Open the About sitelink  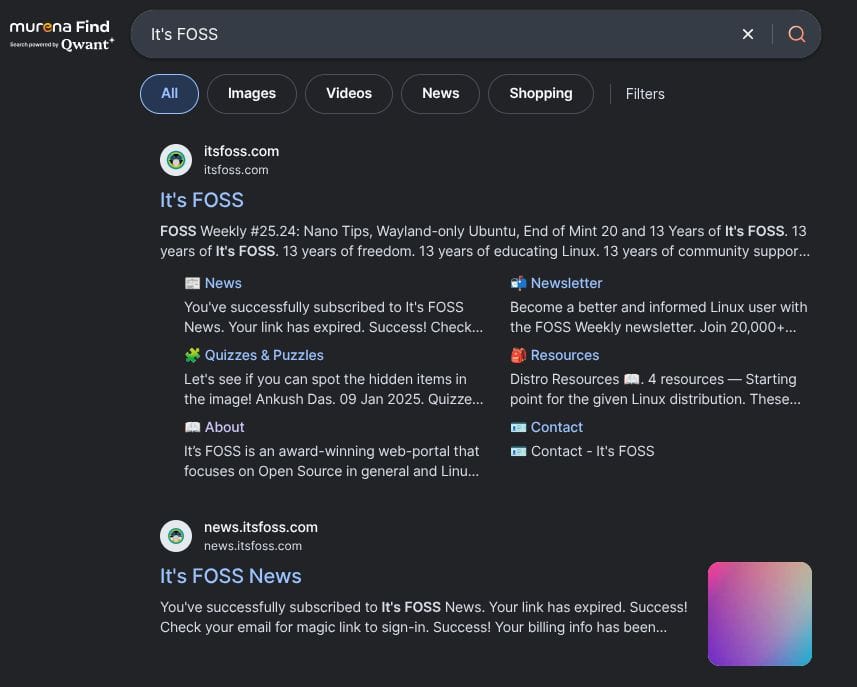(224, 427)
